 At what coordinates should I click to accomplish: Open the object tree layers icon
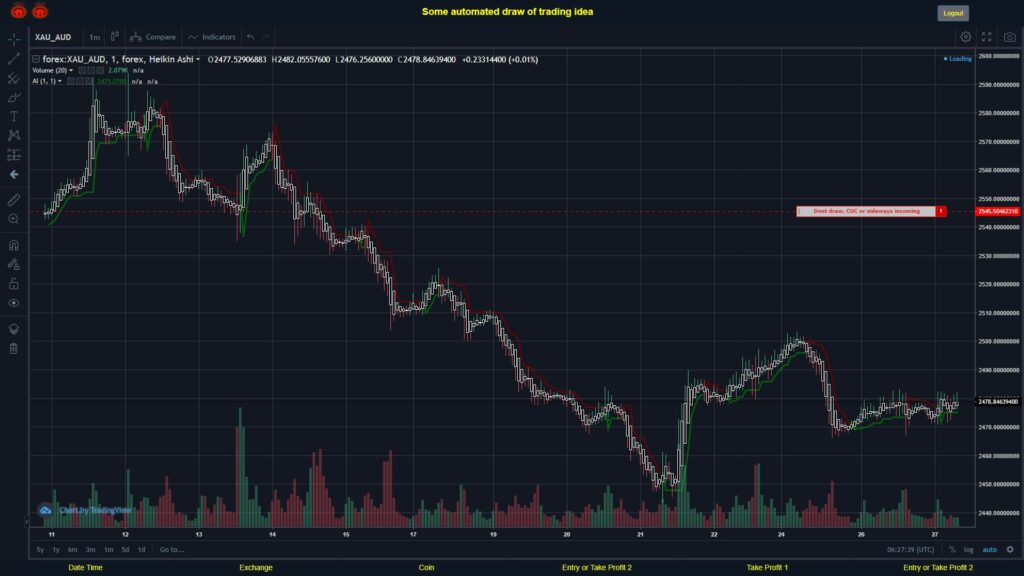[14, 329]
